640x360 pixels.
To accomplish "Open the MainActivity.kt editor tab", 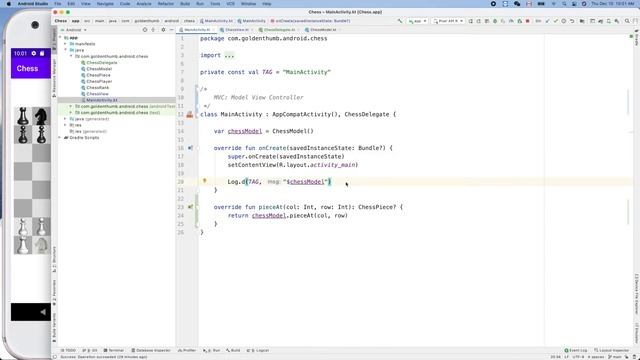I will (197, 30).
